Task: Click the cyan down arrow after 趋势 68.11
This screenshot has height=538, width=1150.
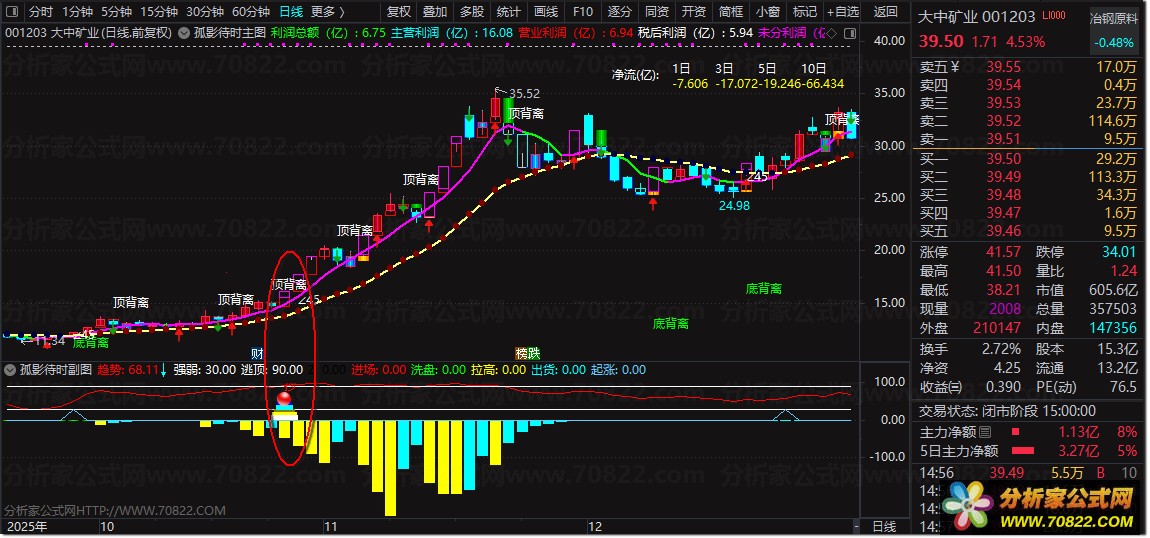Action: (163, 370)
